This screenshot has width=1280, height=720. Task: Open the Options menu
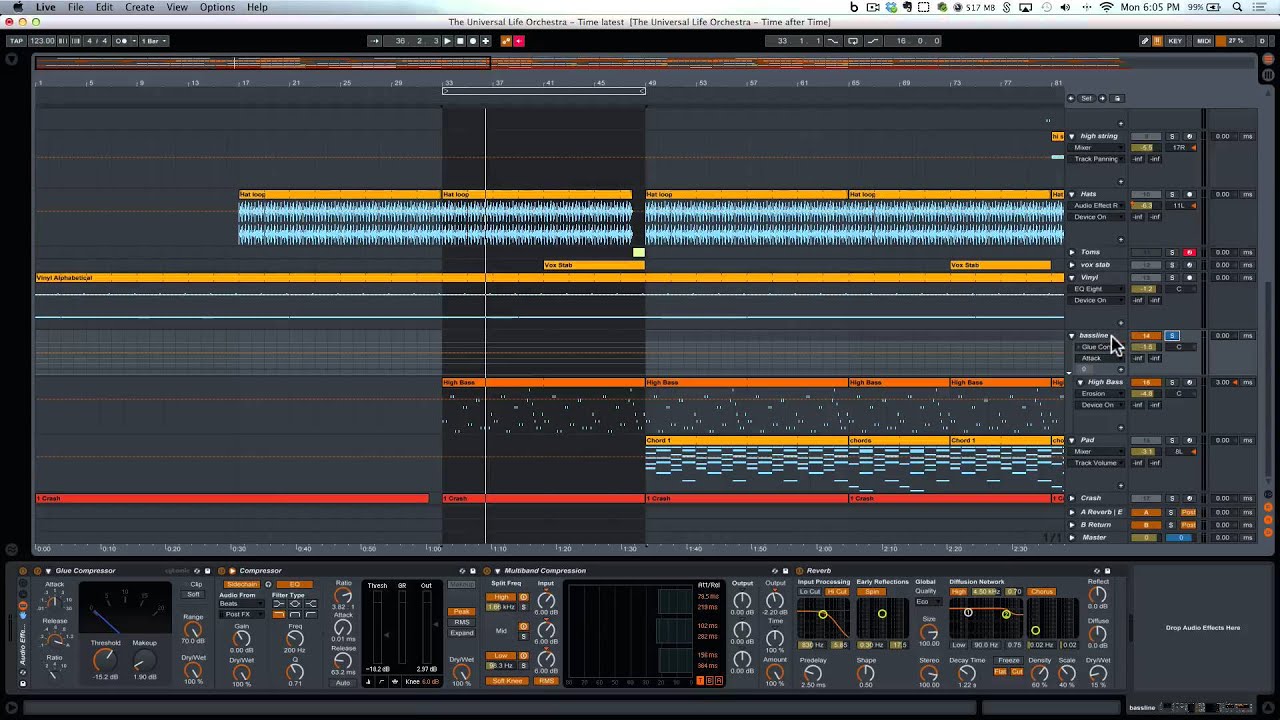click(x=217, y=7)
